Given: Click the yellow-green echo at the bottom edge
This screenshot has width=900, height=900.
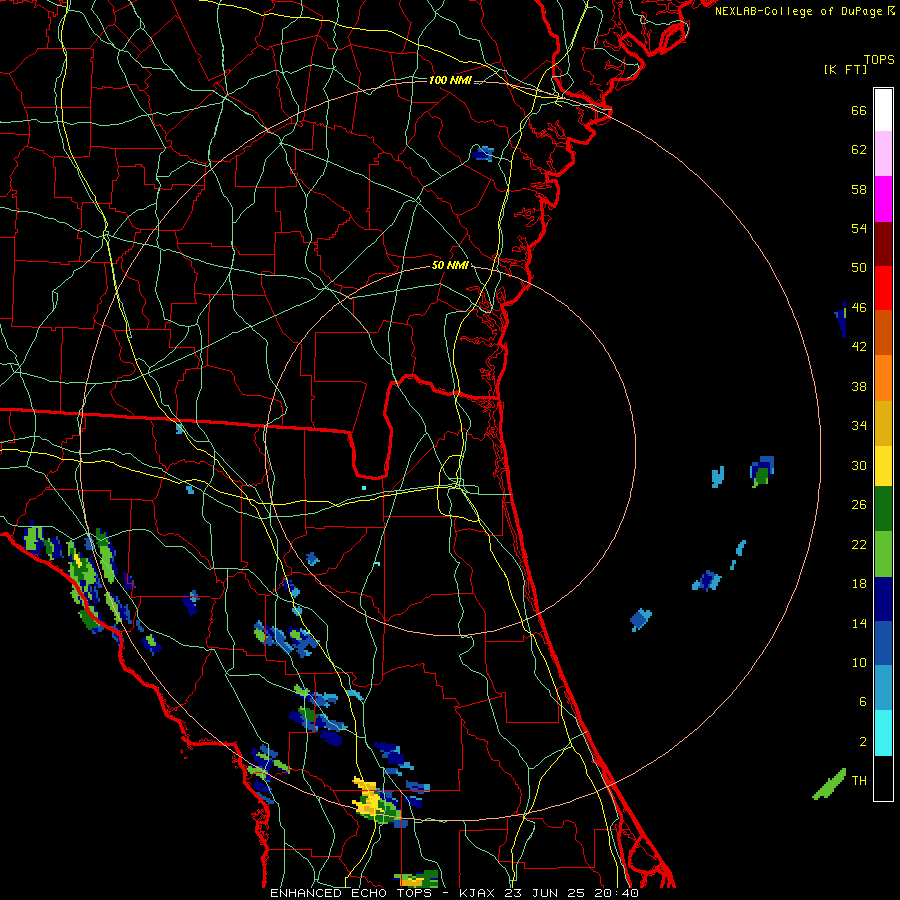Looking at the screenshot, I should (417, 879).
